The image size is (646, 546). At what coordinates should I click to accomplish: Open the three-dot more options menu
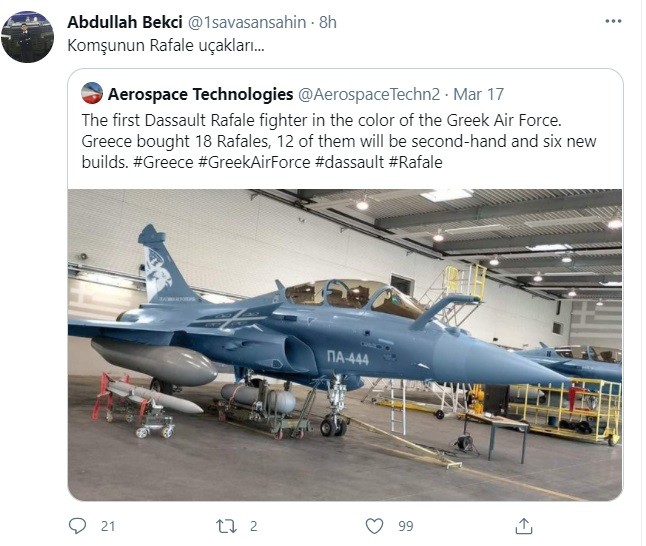point(613,21)
